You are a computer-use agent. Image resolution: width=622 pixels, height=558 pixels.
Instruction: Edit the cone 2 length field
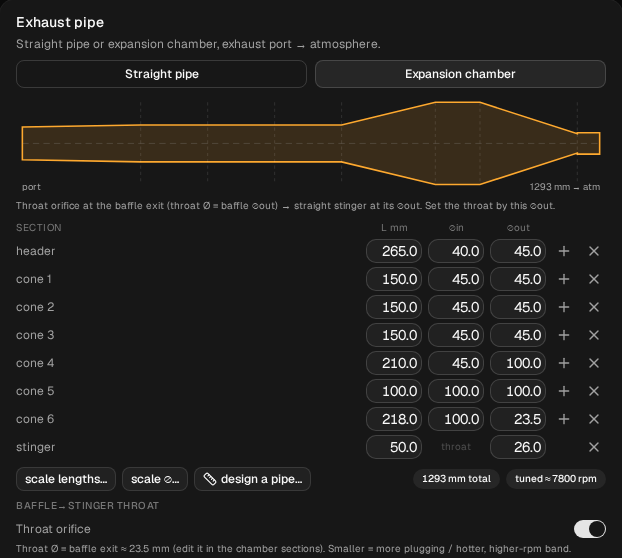[x=394, y=307]
